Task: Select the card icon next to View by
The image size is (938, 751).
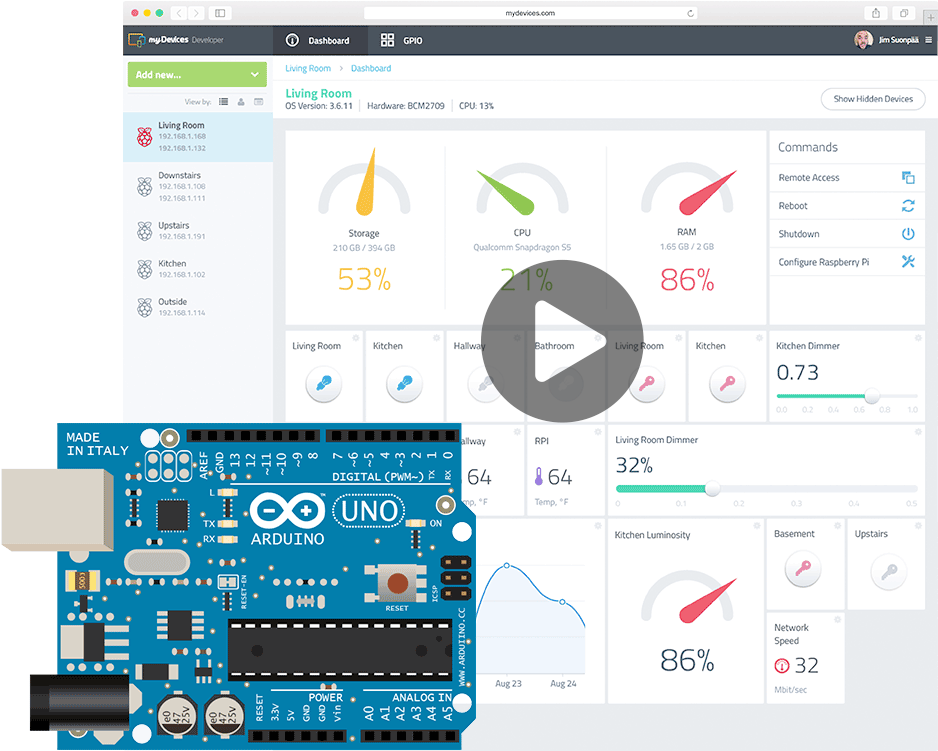Action: point(258,102)
